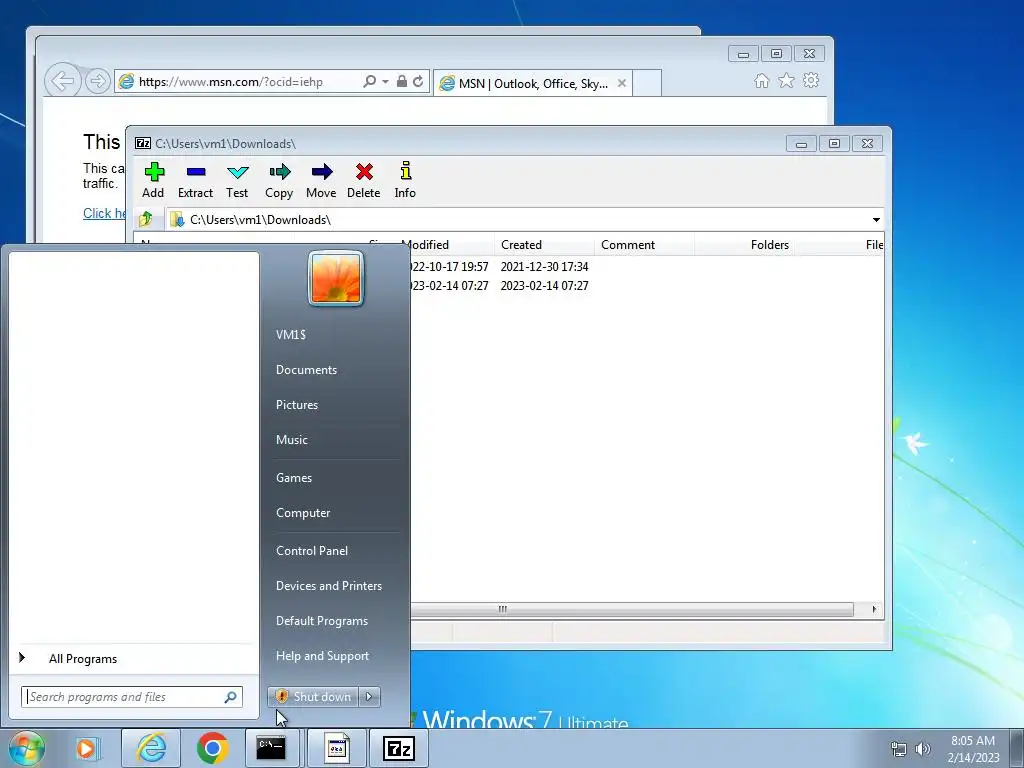The width and height of the screenshot is (1024, 768).
Task: Switch to Internet Explorer on taskbar
Action: pyautogui.click(x=151, y=748)
